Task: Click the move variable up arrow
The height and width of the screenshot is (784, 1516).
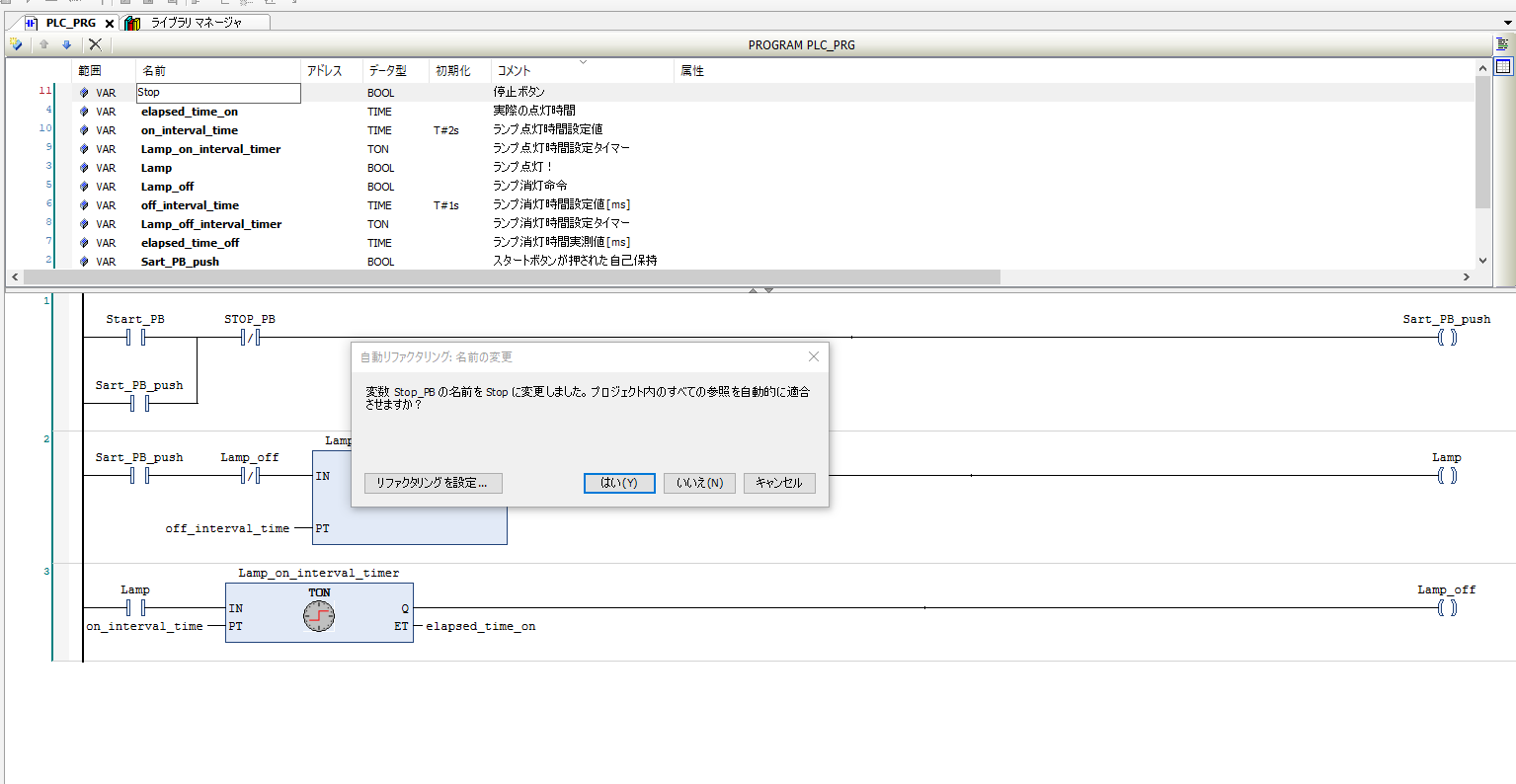Action: click(43, 44)
